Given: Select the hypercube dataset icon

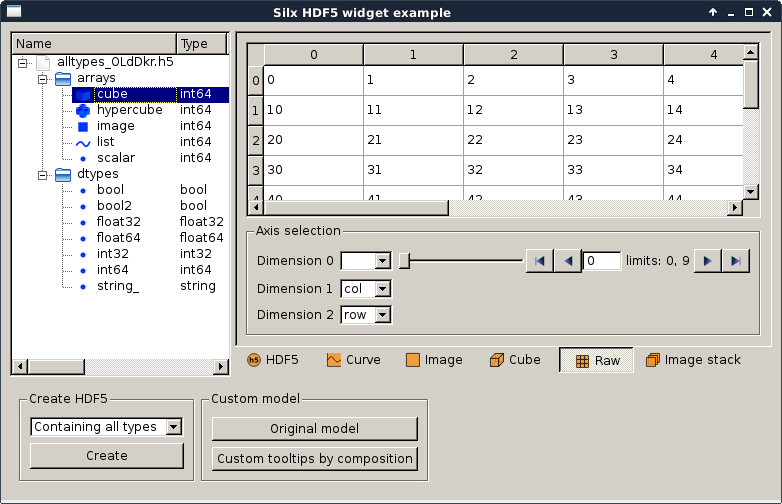Looking at the screenshot, I should [83, 110].
